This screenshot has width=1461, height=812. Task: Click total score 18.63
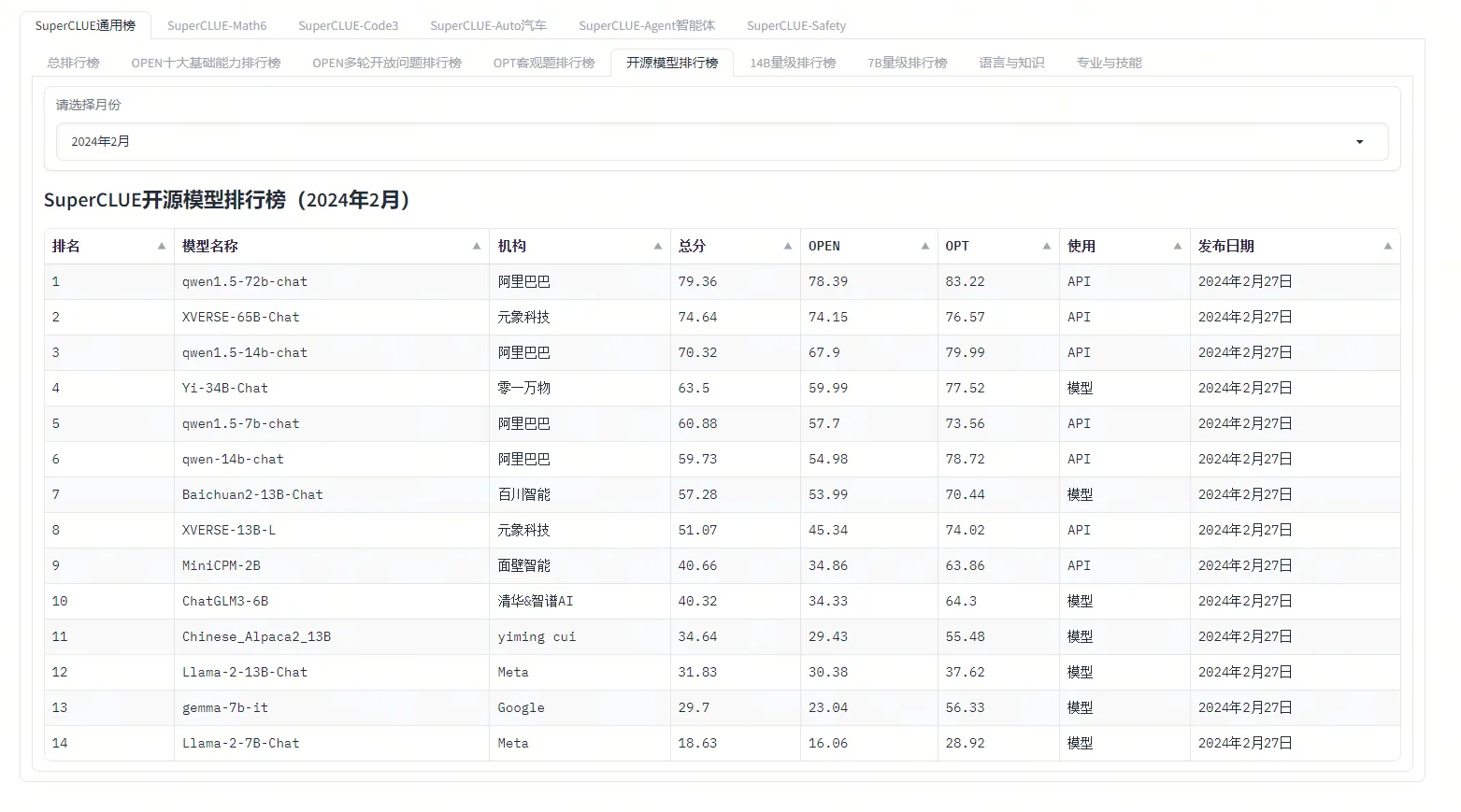(x=697, y=743)
